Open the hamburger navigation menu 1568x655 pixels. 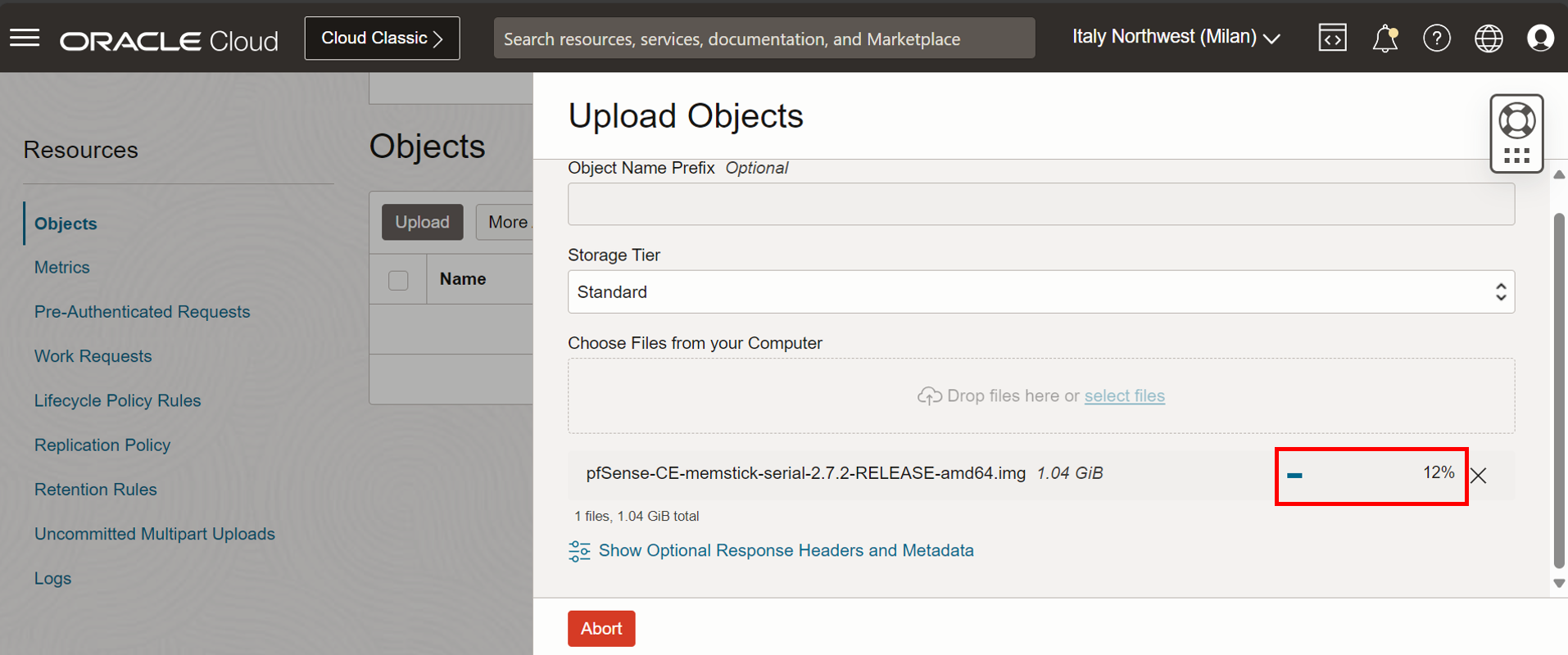pos(25,38)
